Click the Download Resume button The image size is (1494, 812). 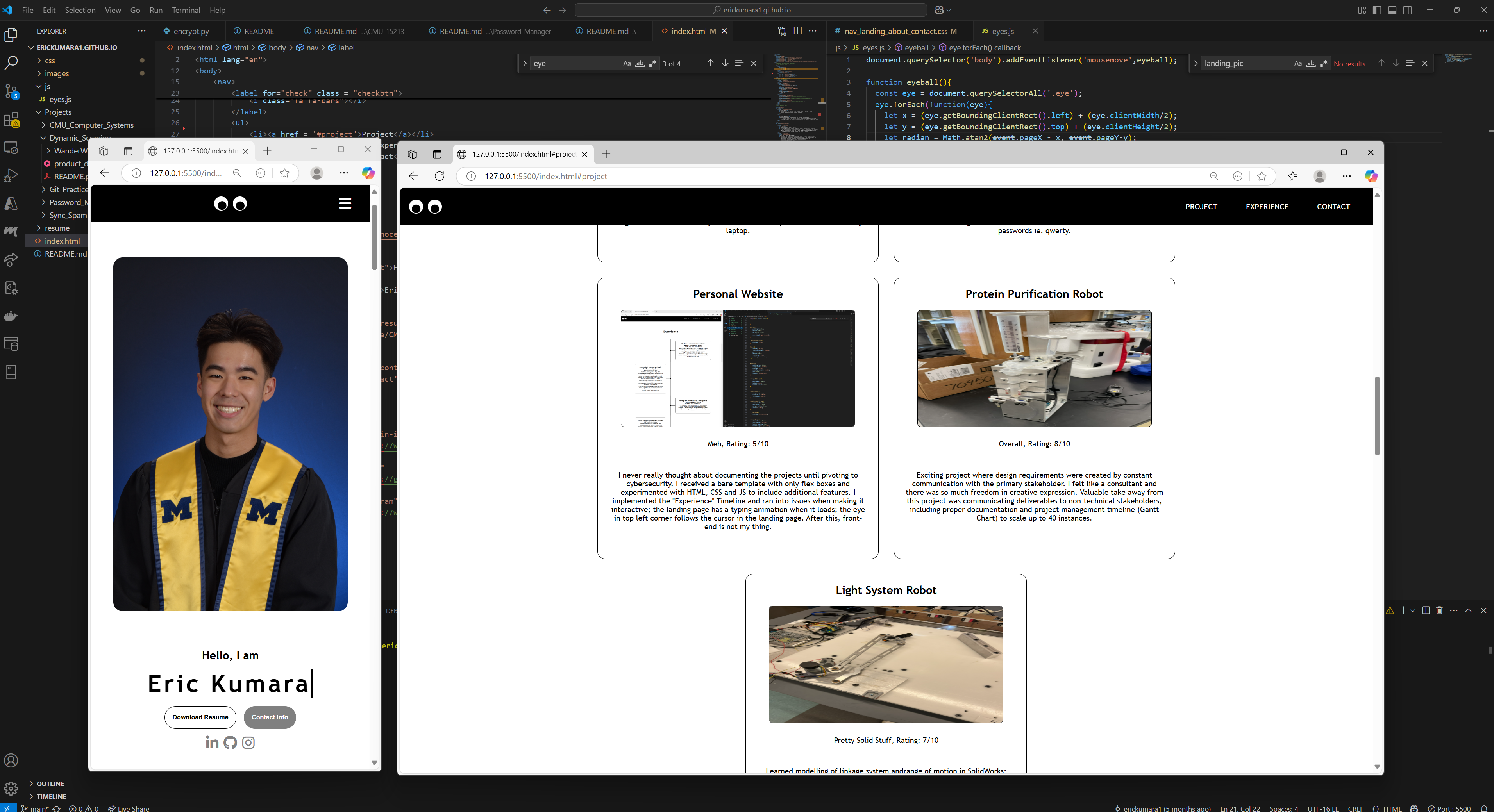click(x=200, y=717)
